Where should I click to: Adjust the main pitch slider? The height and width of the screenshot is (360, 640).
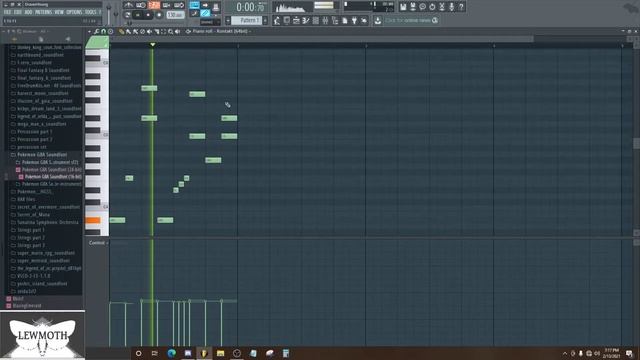click(x=116, y=13)
